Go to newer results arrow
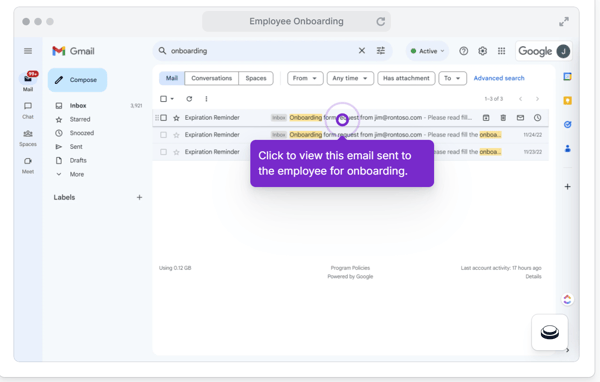 tap(520, 99)
